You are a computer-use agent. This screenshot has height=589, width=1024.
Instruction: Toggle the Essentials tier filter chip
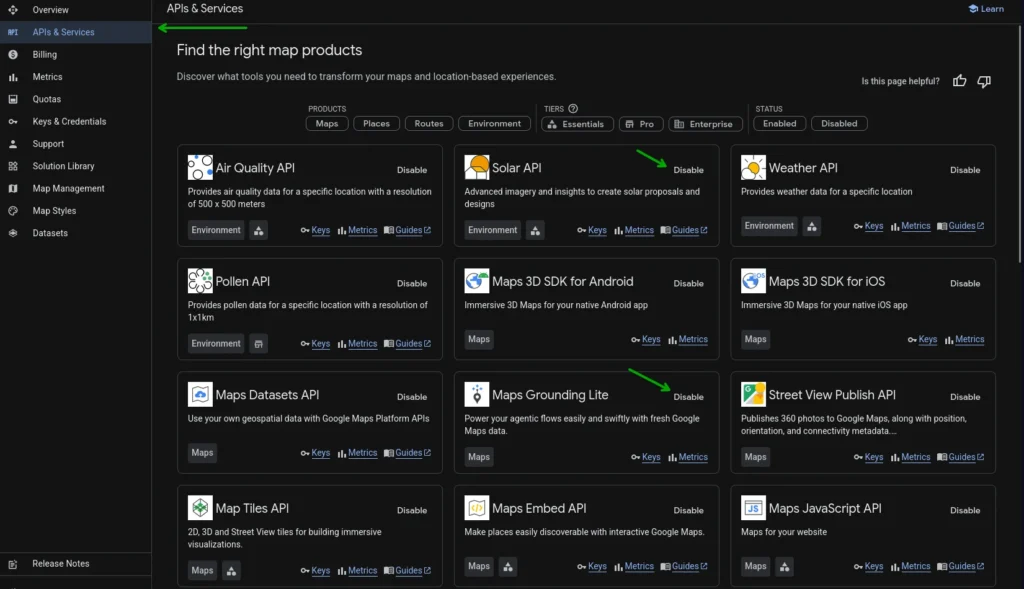[x=576, y=124]
